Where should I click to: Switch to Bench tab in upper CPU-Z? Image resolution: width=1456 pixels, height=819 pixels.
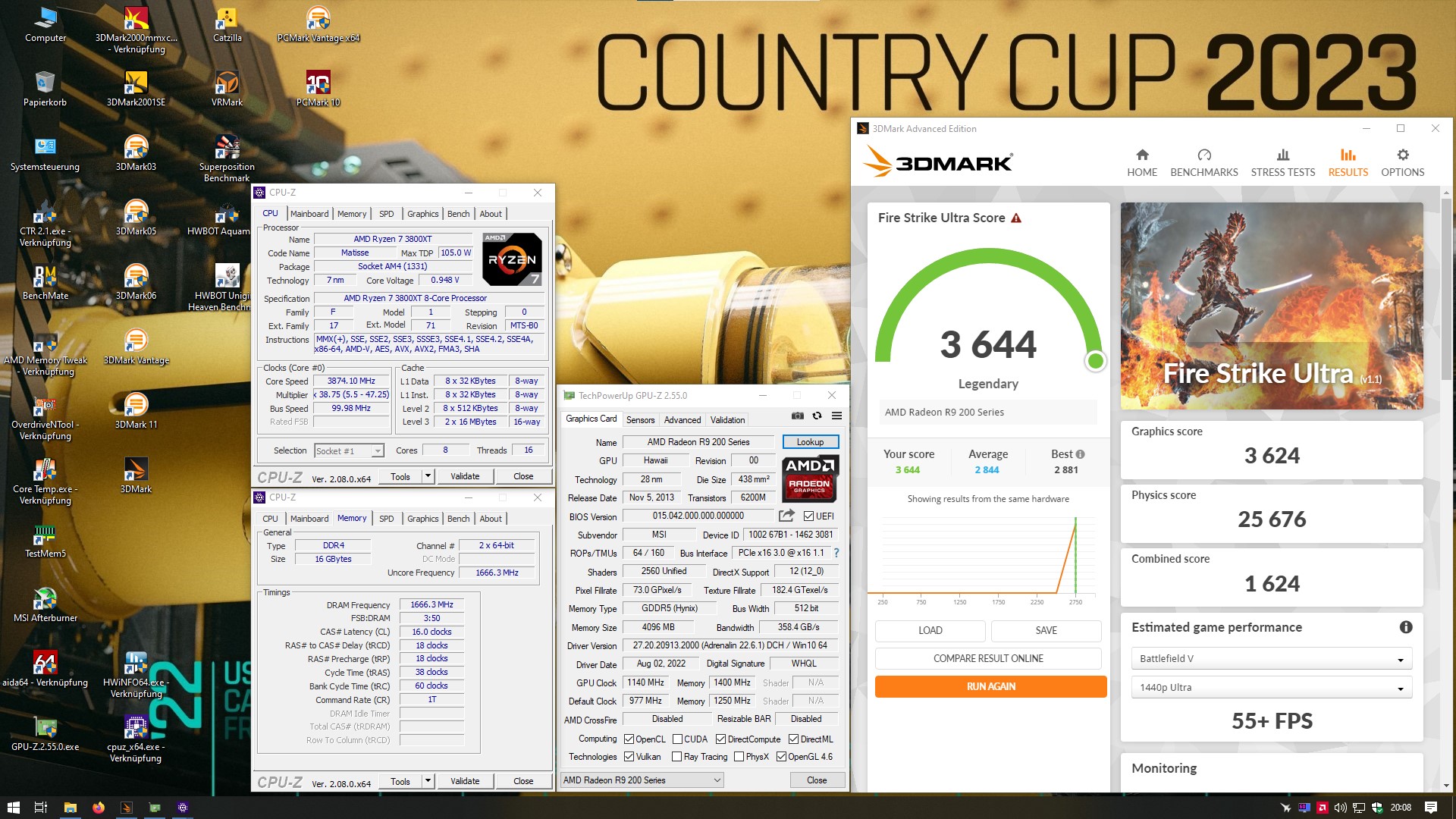coord(458,214)
